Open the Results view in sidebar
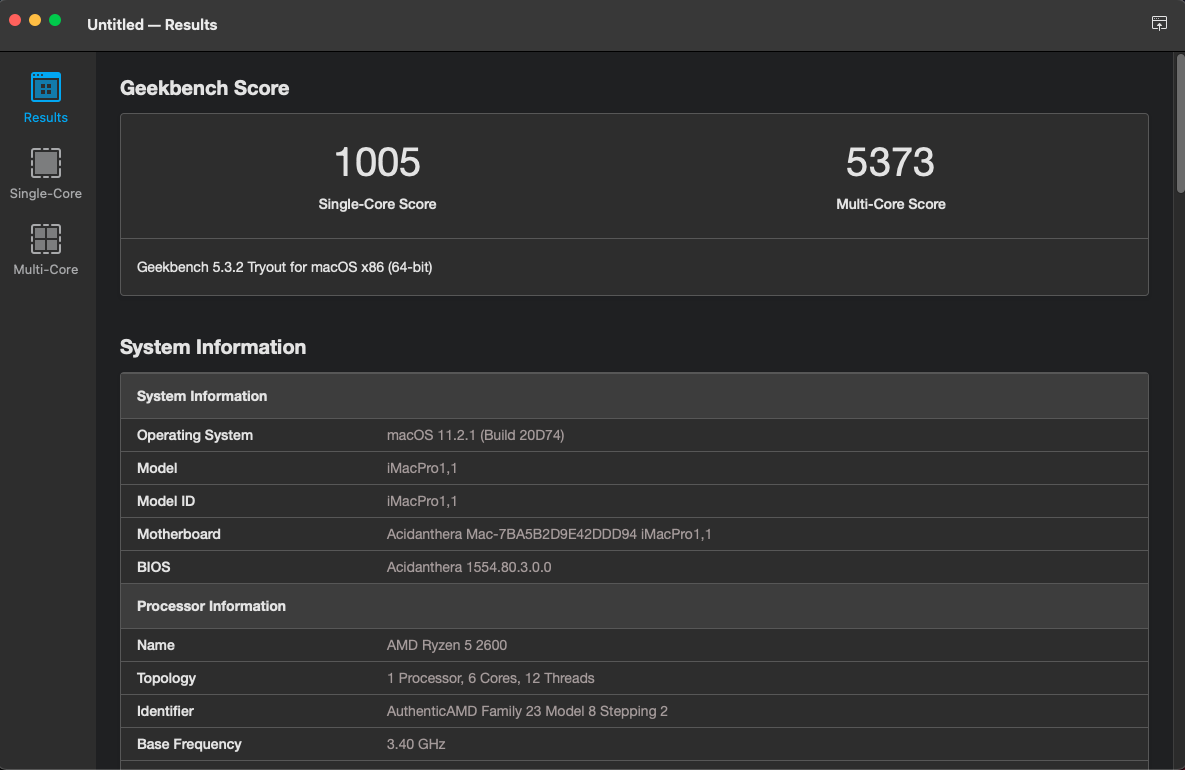This screenshot has width=1185, height=770. point(46,98)
